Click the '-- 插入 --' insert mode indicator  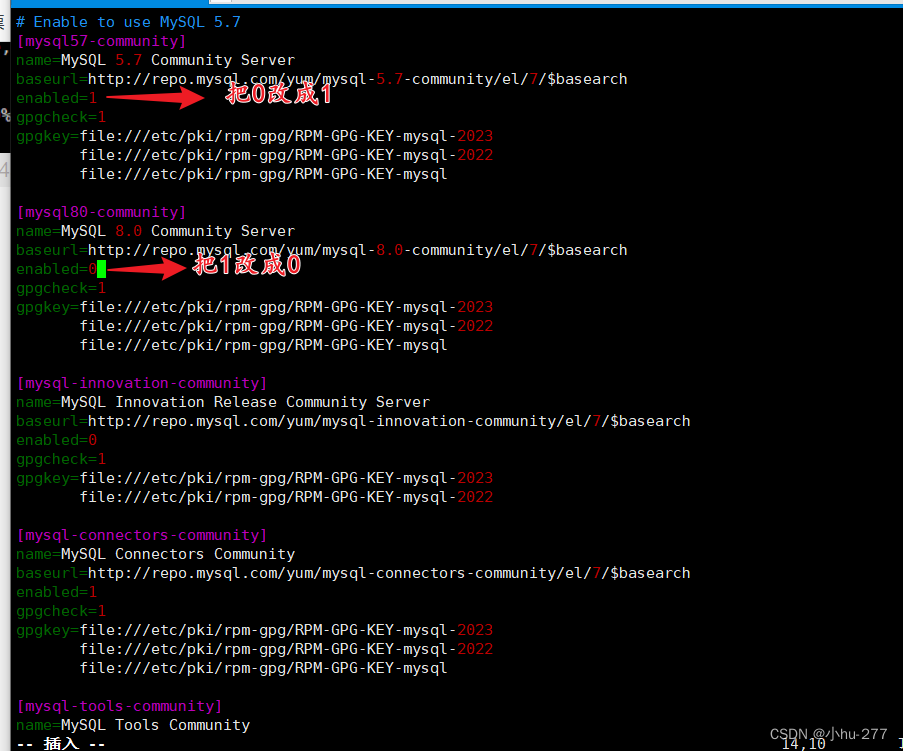(61, 744)
